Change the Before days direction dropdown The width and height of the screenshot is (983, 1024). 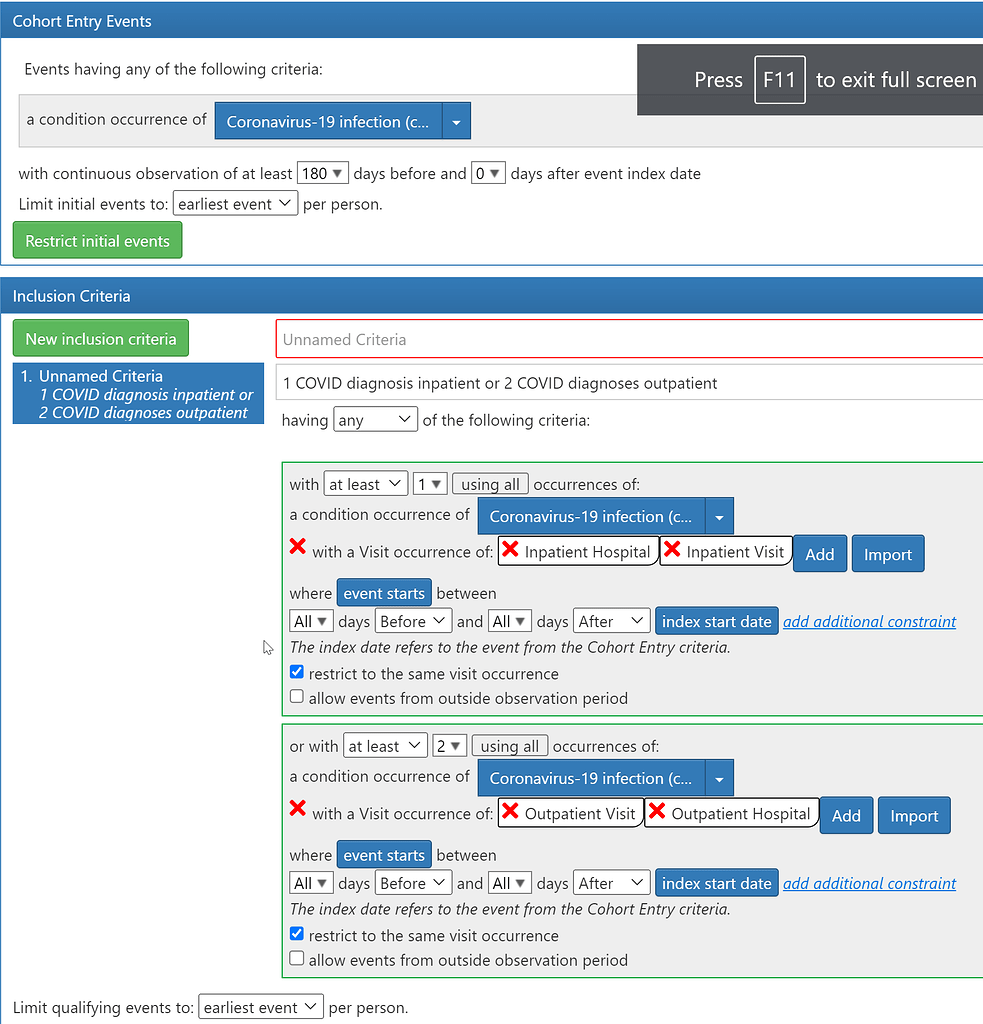coord(413,620)
